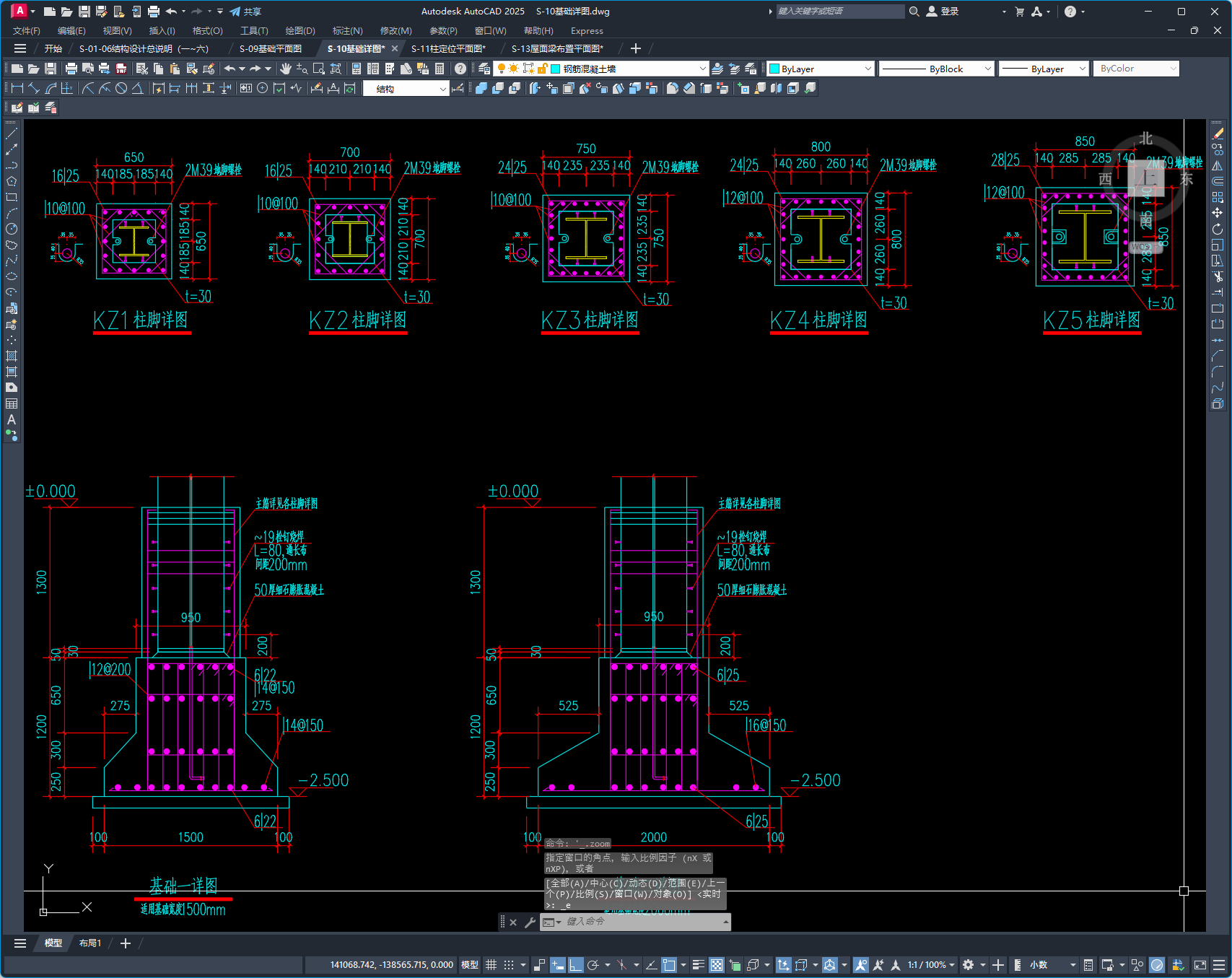Expand the layer name dropdown
This screenshot has width=1232, height=978.
[703, 69]
